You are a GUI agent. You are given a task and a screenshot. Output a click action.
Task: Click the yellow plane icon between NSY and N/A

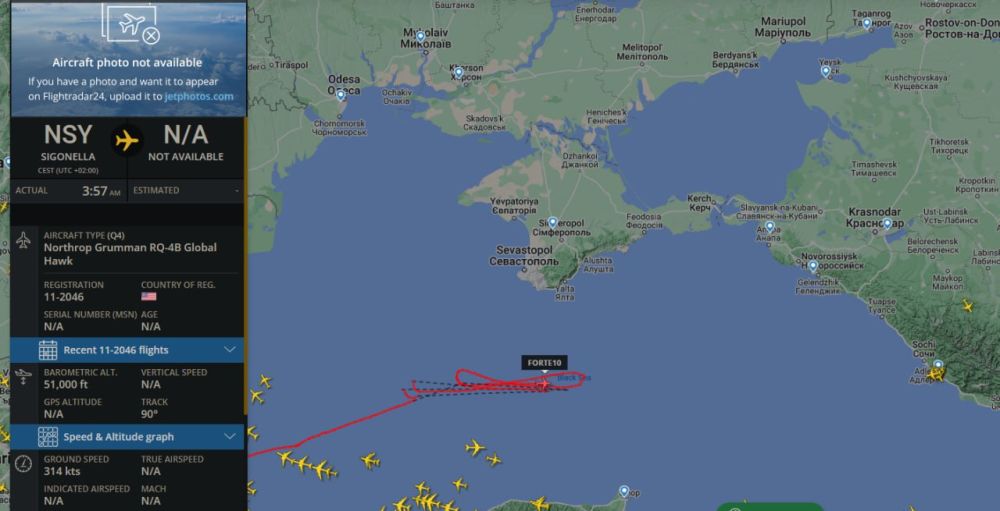point(127,140)
